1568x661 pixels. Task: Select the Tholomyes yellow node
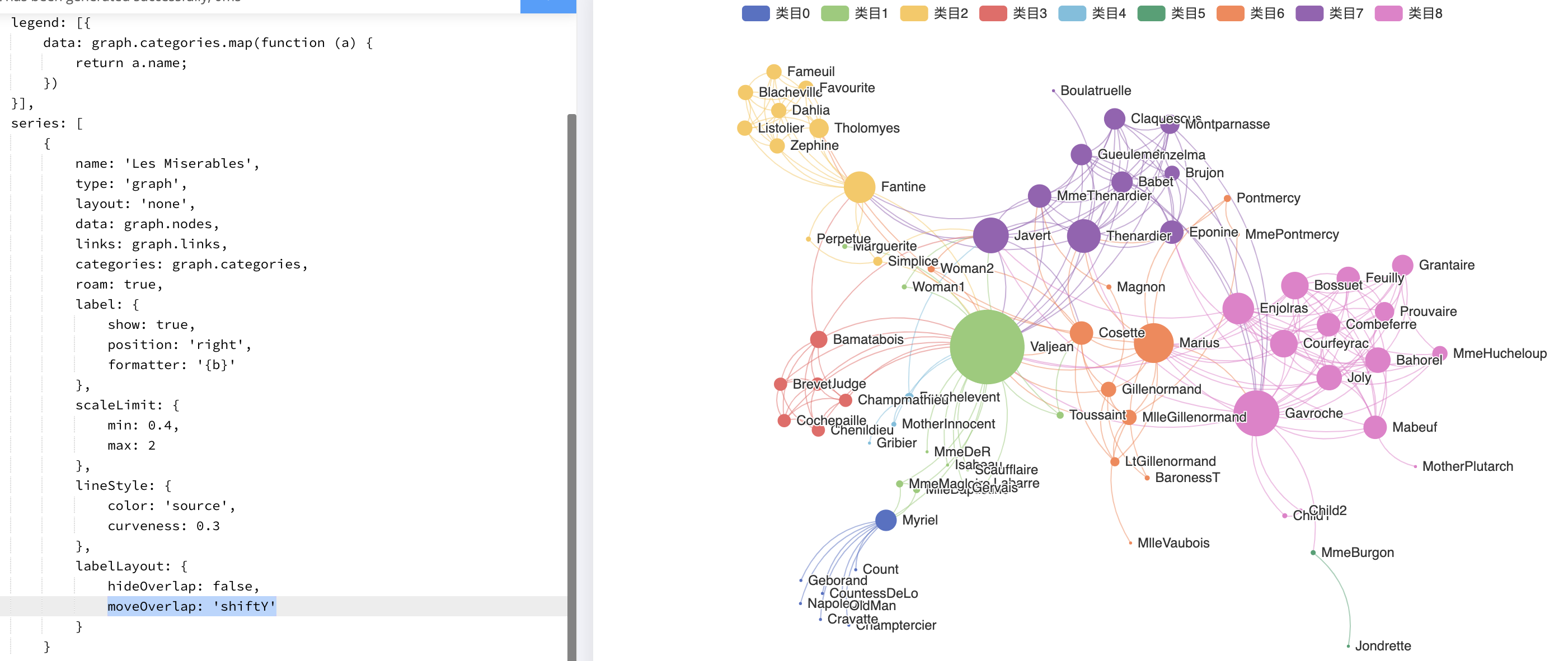pos(819,128)
